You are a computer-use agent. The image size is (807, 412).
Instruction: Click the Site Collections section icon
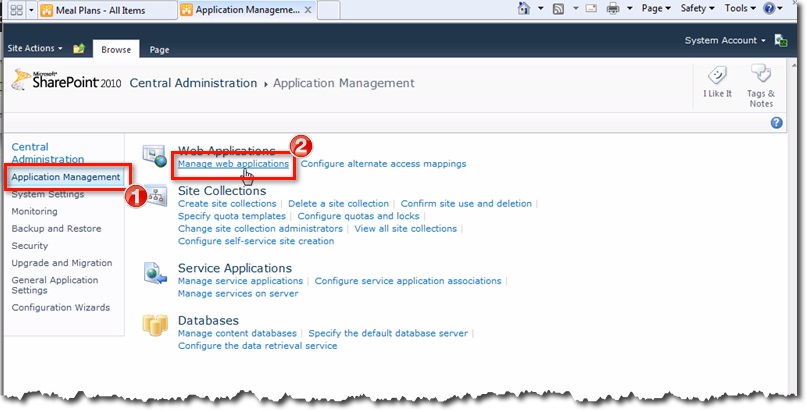click(156, 196)
